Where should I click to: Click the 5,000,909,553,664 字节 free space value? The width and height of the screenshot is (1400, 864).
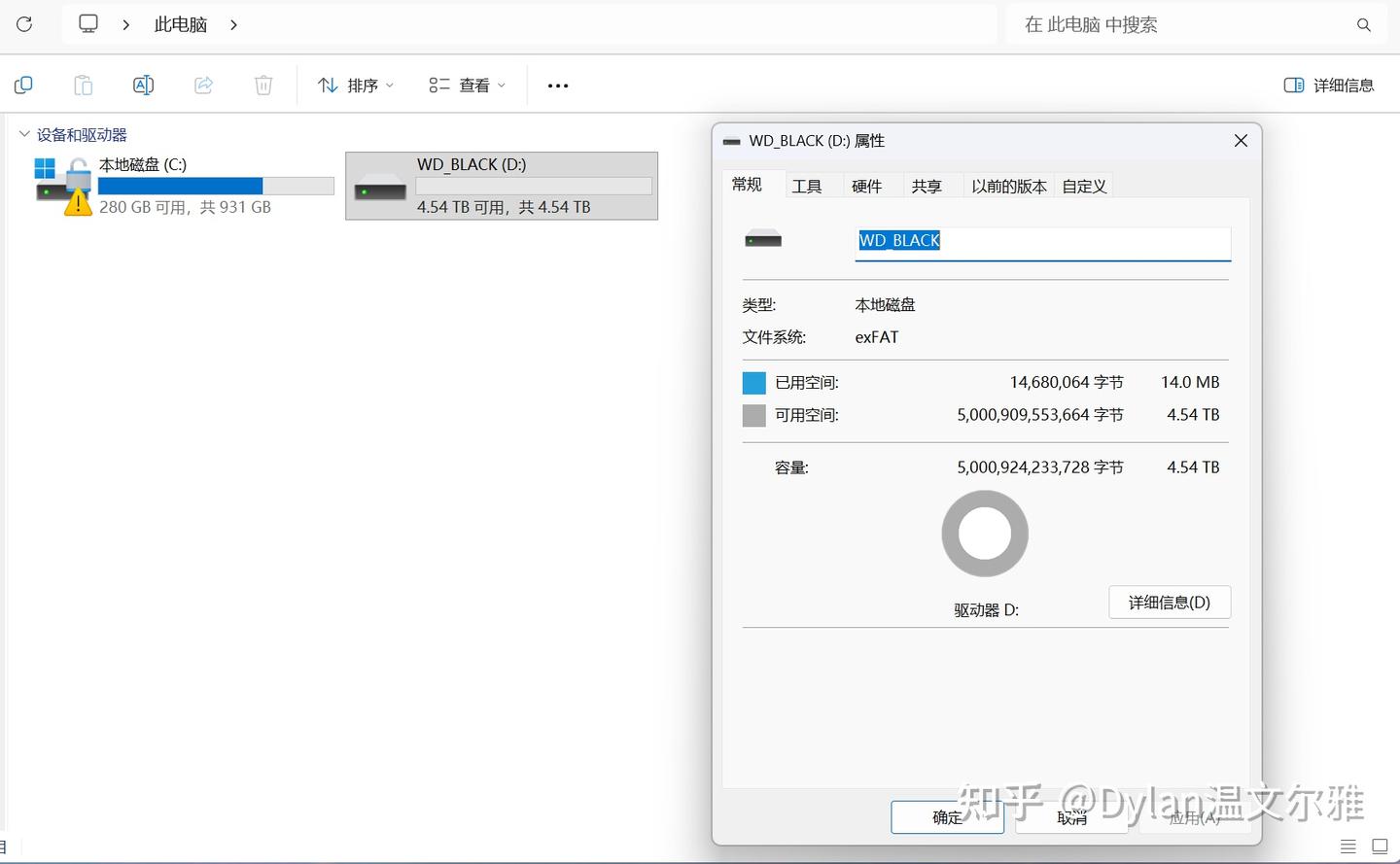(1040, 415)
